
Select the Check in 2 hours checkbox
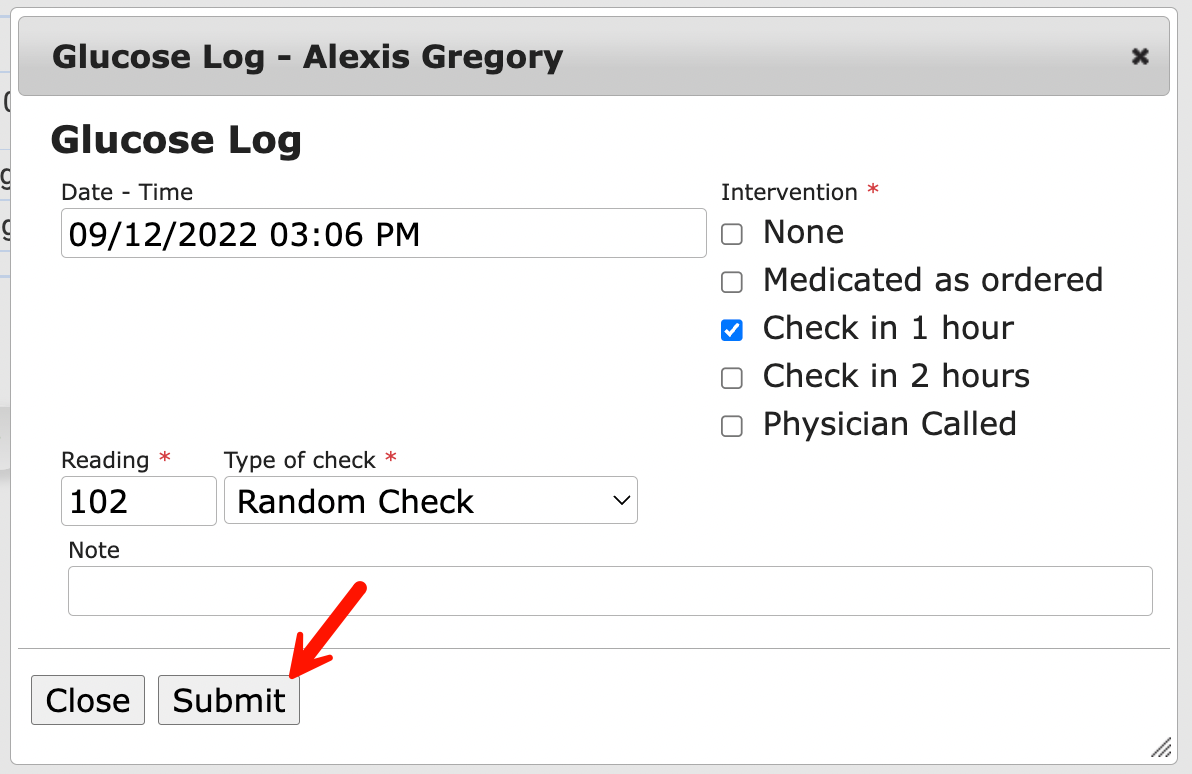pos(732,379)
